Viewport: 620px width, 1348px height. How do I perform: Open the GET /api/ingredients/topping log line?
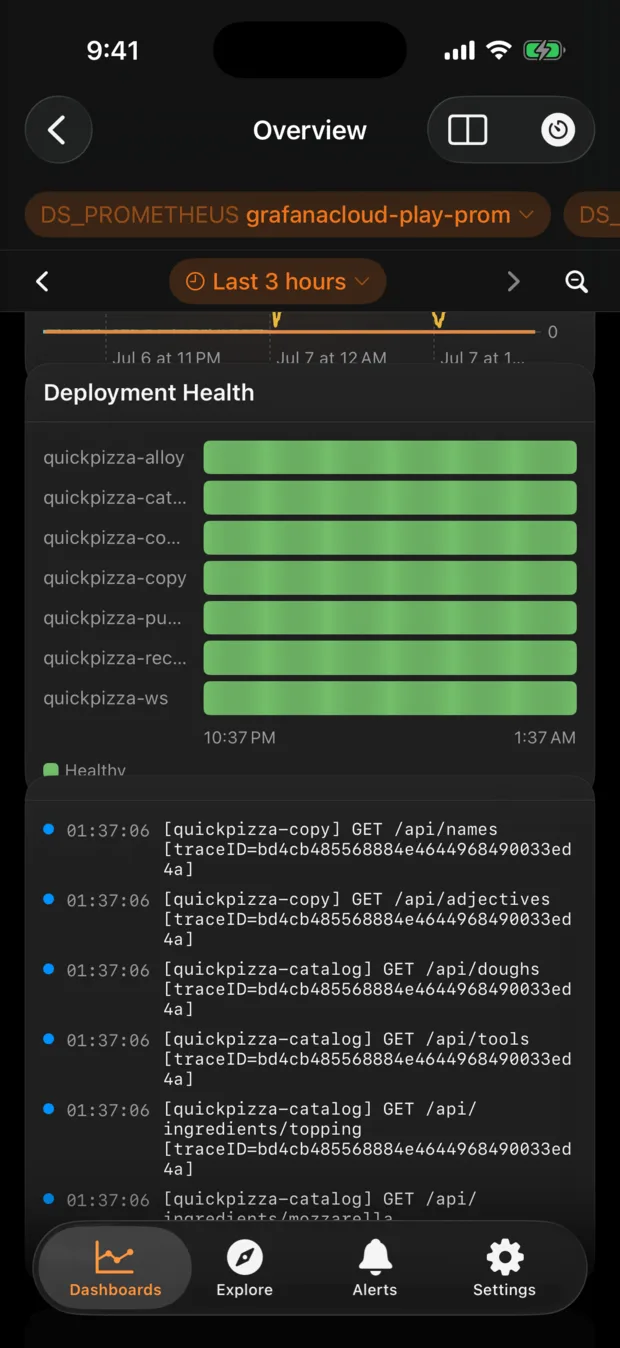310,1140
